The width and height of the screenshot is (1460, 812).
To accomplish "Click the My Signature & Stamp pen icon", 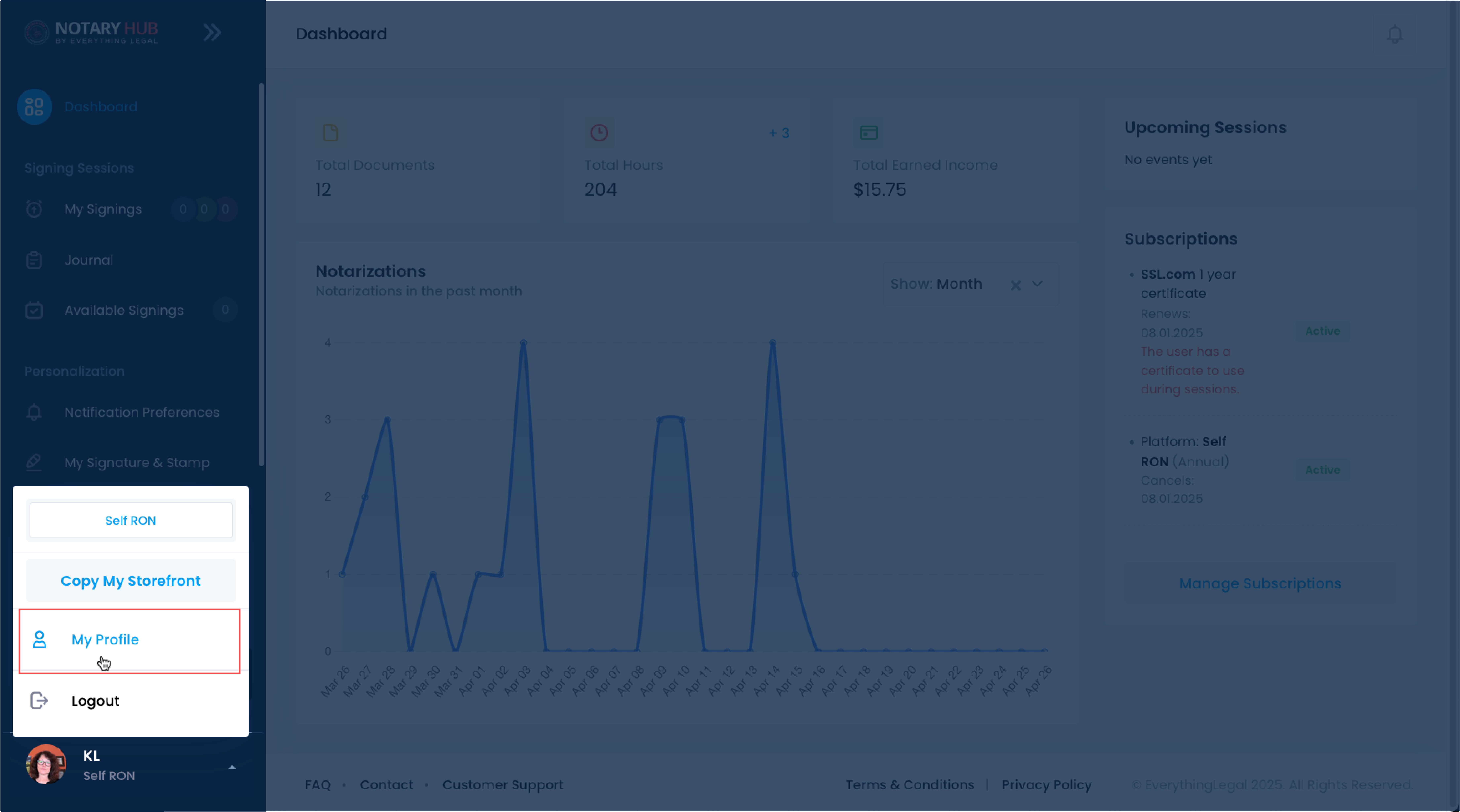I will click(x=34, y=462).
